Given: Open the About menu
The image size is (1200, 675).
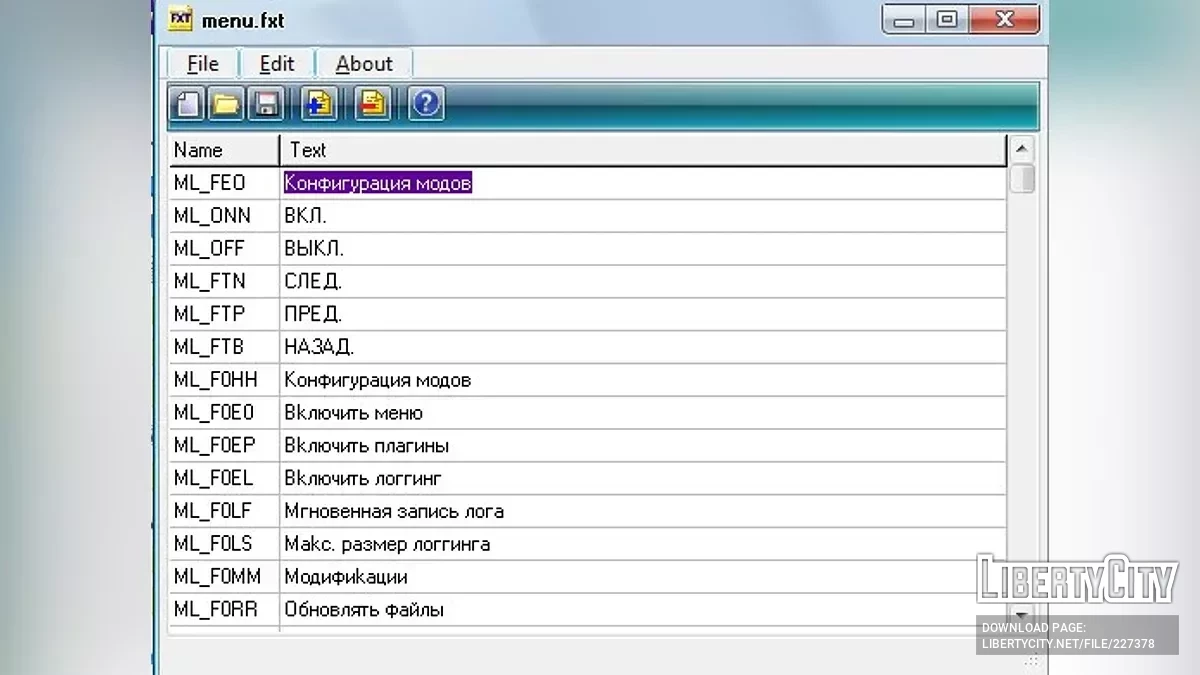Looking at the screenshot, I should (x=364, y=63).
